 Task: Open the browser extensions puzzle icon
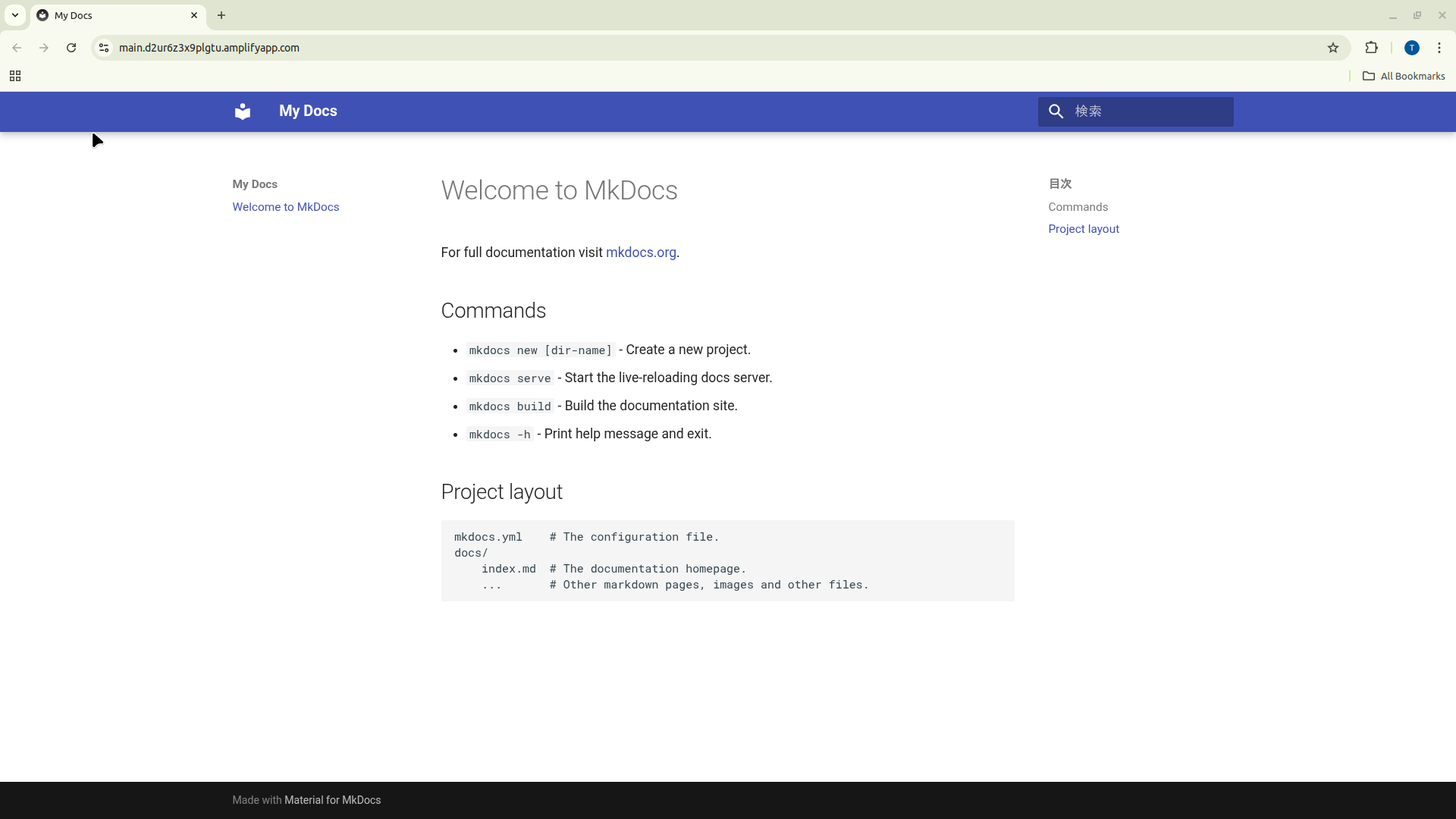pyautogui.click(x=1372, y=48)
